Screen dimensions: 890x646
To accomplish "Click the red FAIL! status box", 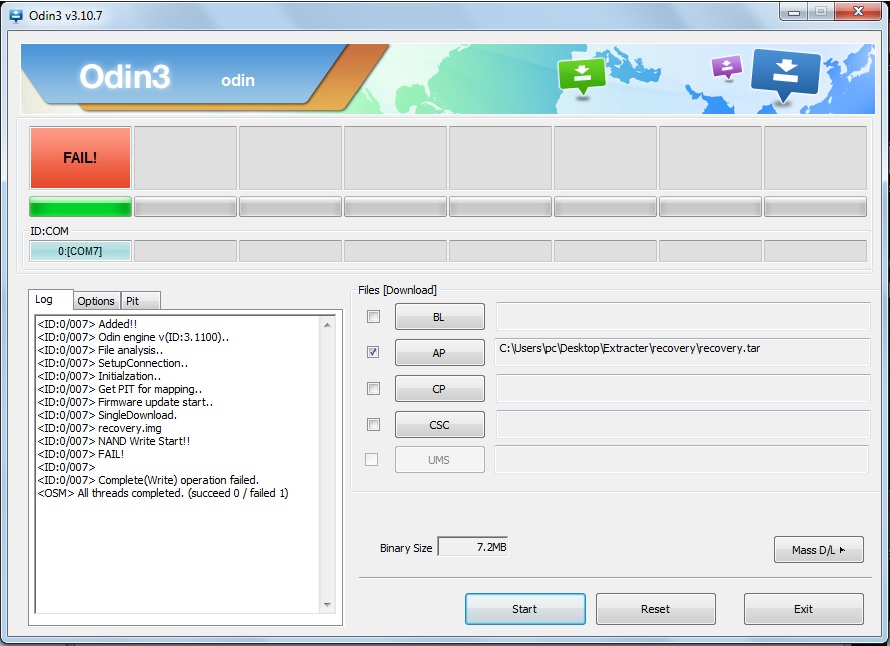I will click(x=80, y=158).
